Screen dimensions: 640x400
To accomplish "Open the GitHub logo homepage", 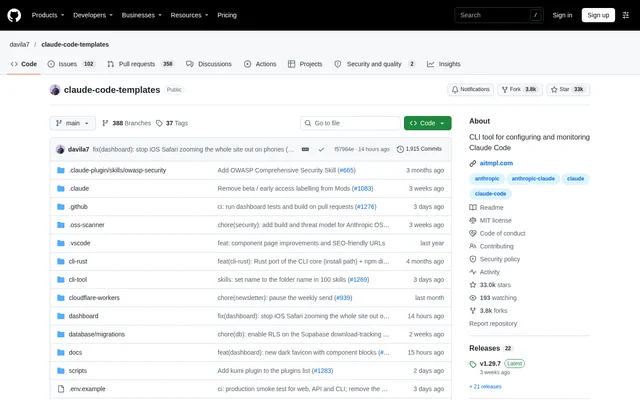I will tap(14, 15).
